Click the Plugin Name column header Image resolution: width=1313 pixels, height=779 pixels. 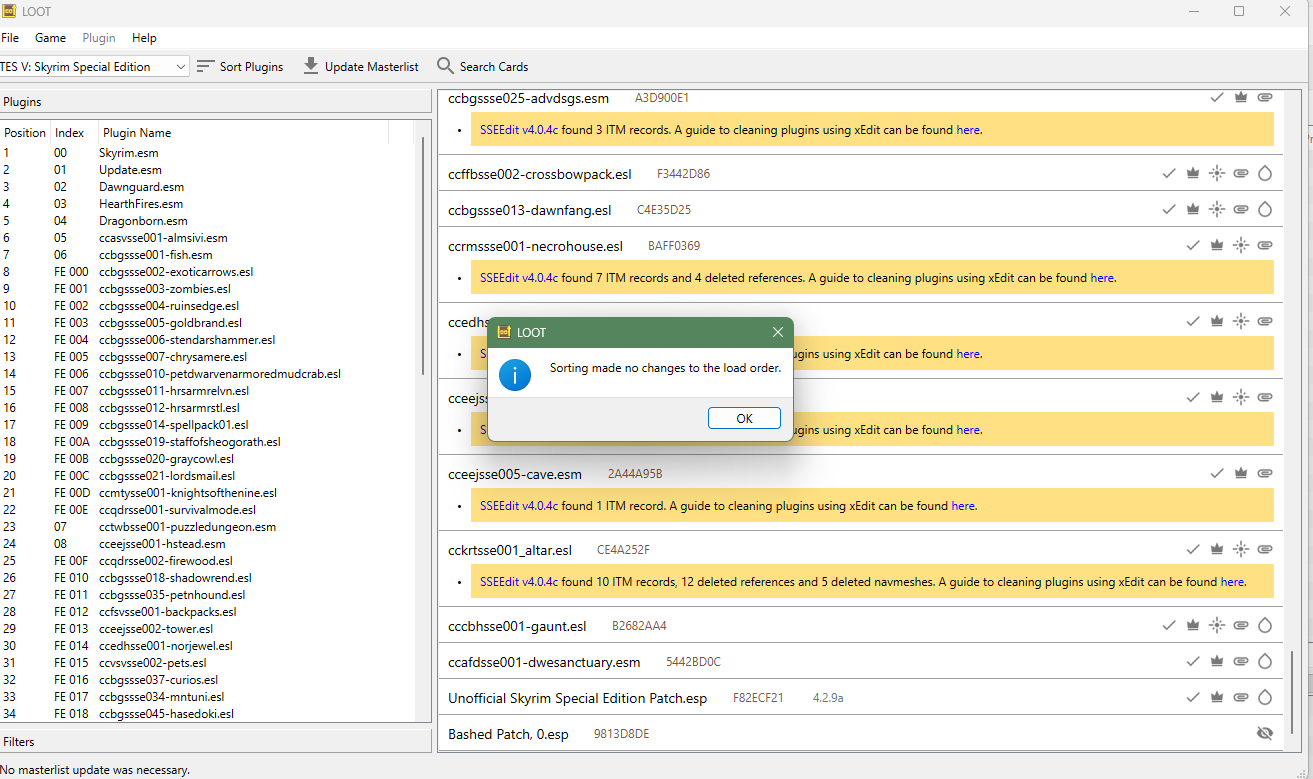point(243,133)
